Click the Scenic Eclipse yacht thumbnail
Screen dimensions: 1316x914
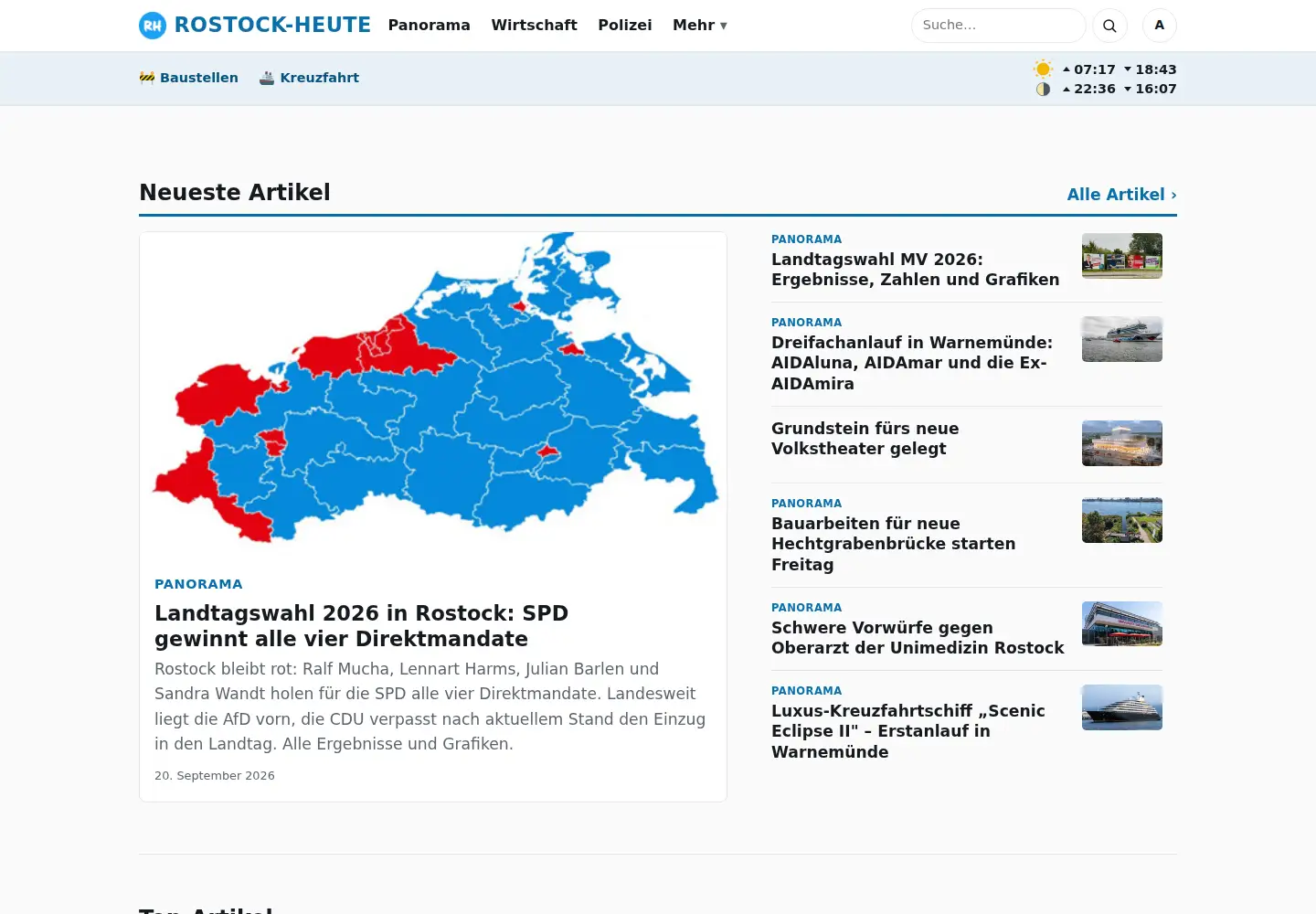click(1122, 707)
